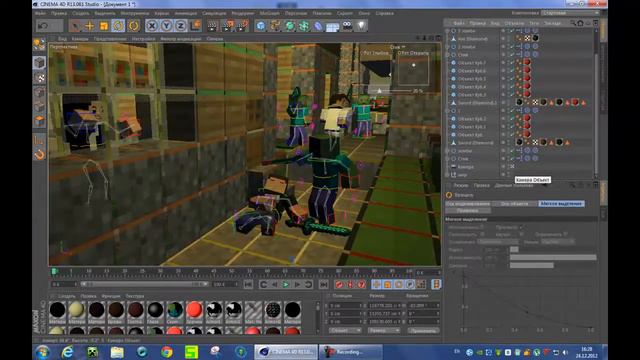Add a camera object from the toolbar
Screen dimensions: 640x360
347,26
